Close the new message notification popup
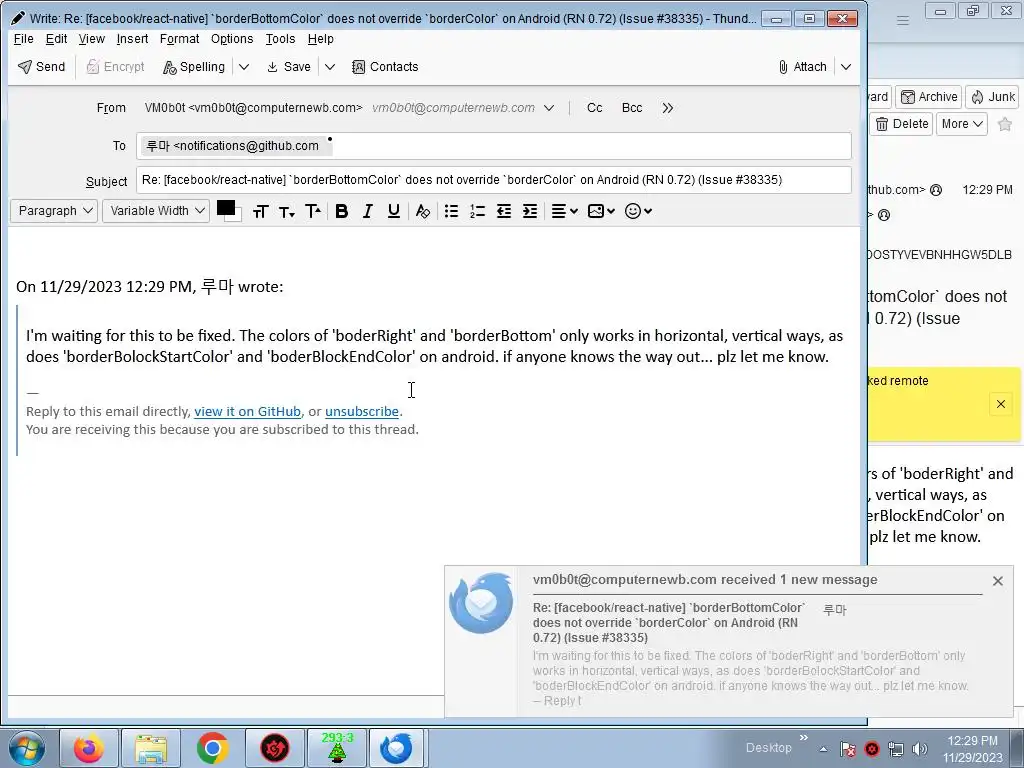Screen dimensions: 1024x768 tap(997, 581)
